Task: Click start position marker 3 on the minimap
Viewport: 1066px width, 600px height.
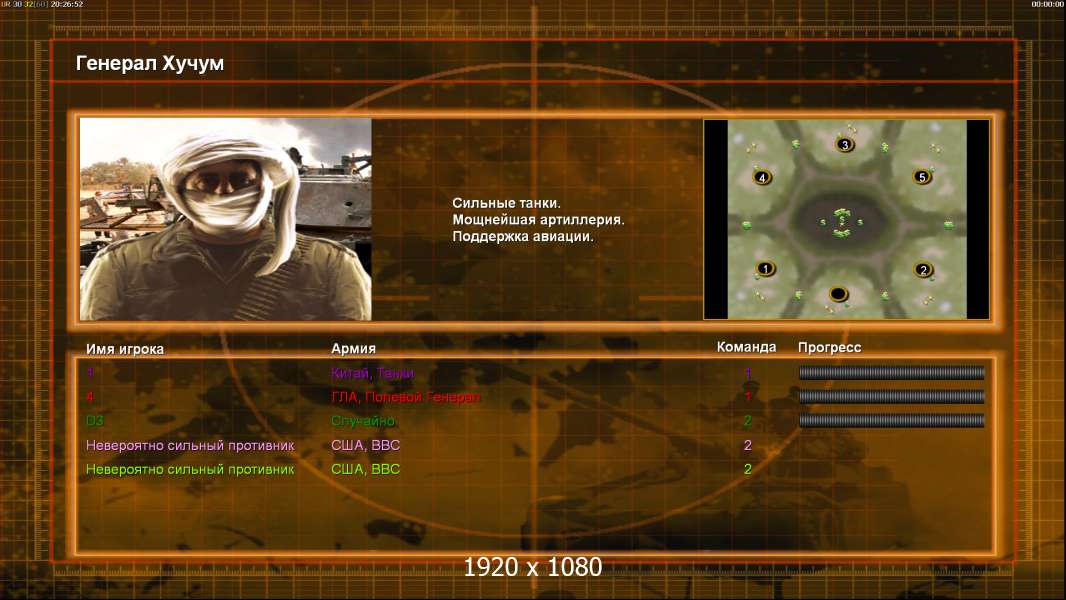Action: [x=844, y=145]
